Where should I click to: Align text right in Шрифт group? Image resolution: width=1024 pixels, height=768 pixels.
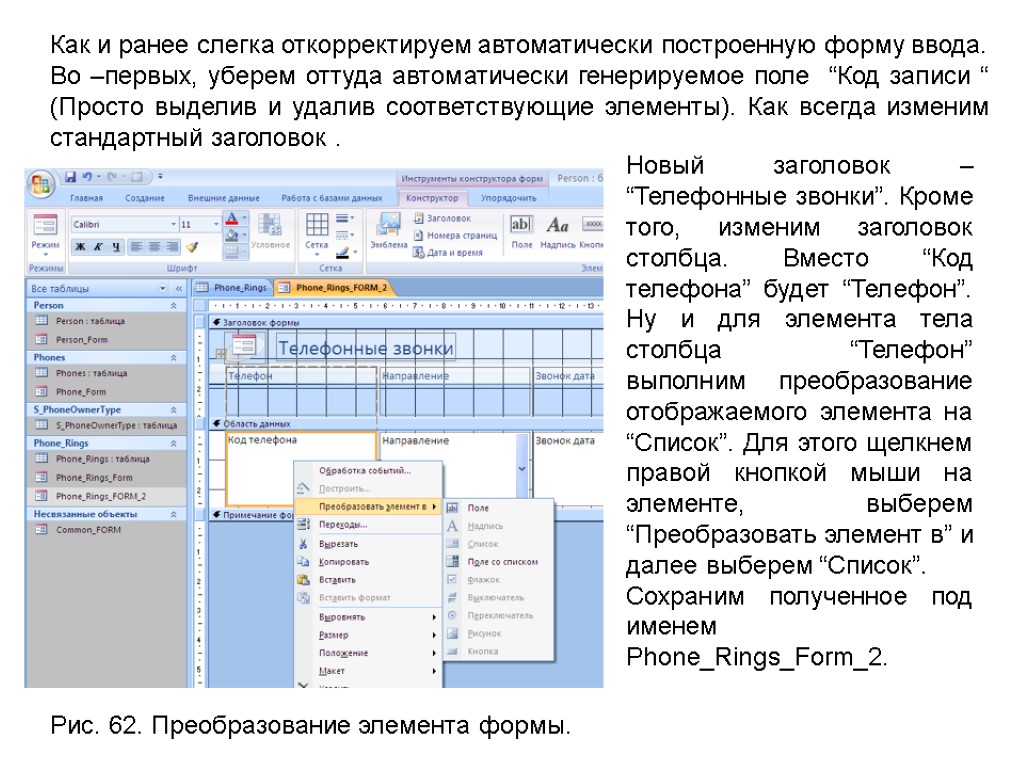coord(172,247)
